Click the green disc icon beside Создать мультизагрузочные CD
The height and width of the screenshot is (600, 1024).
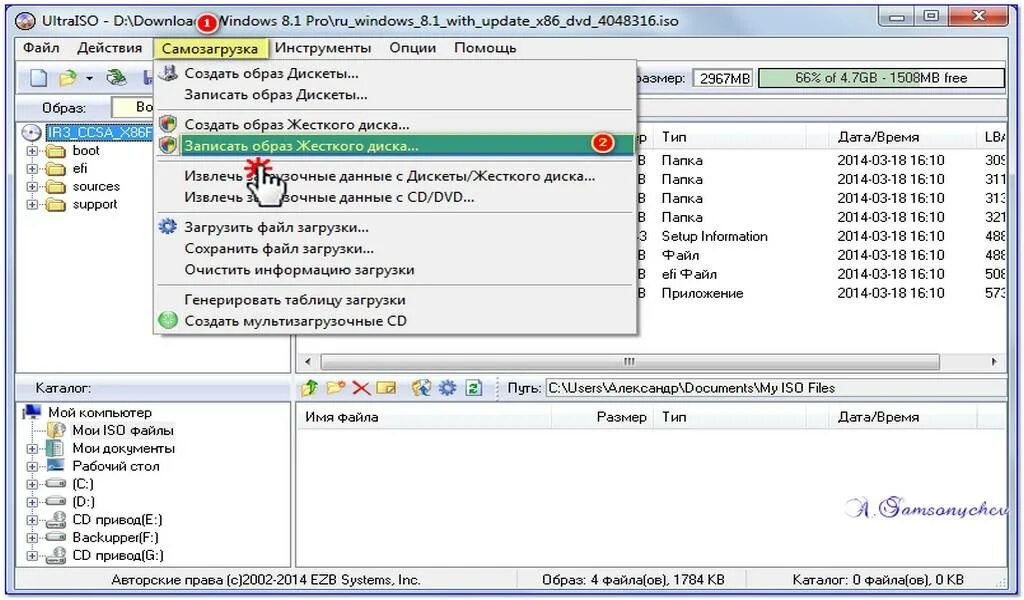point(168,321)
